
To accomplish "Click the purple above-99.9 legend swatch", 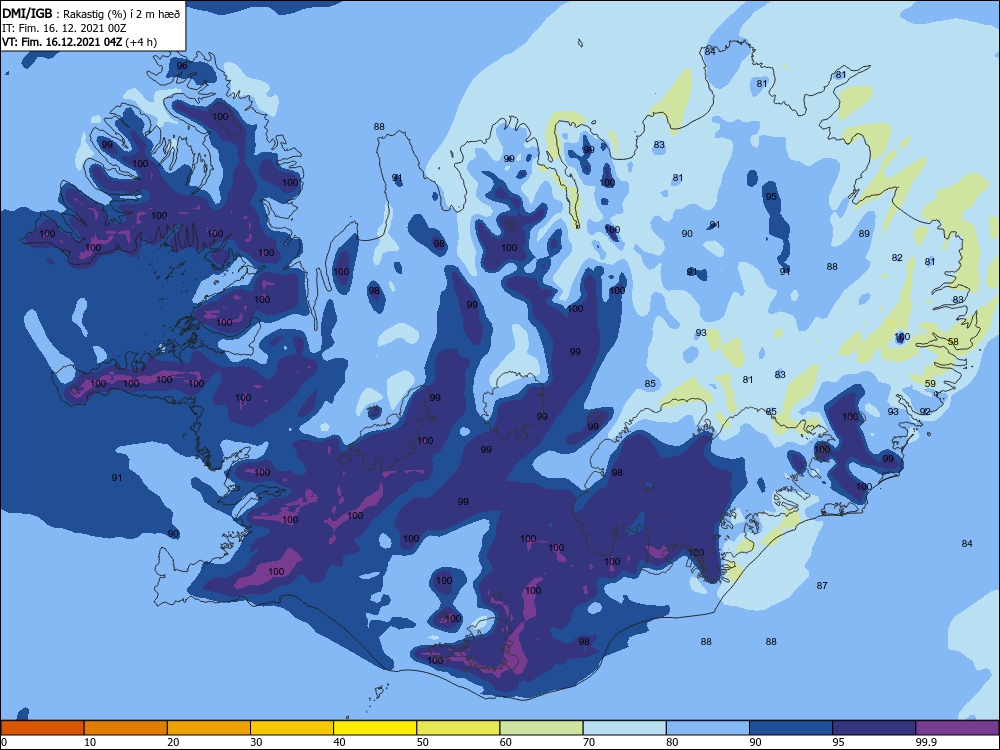I will pyautogui.click(x=957, y=728).
